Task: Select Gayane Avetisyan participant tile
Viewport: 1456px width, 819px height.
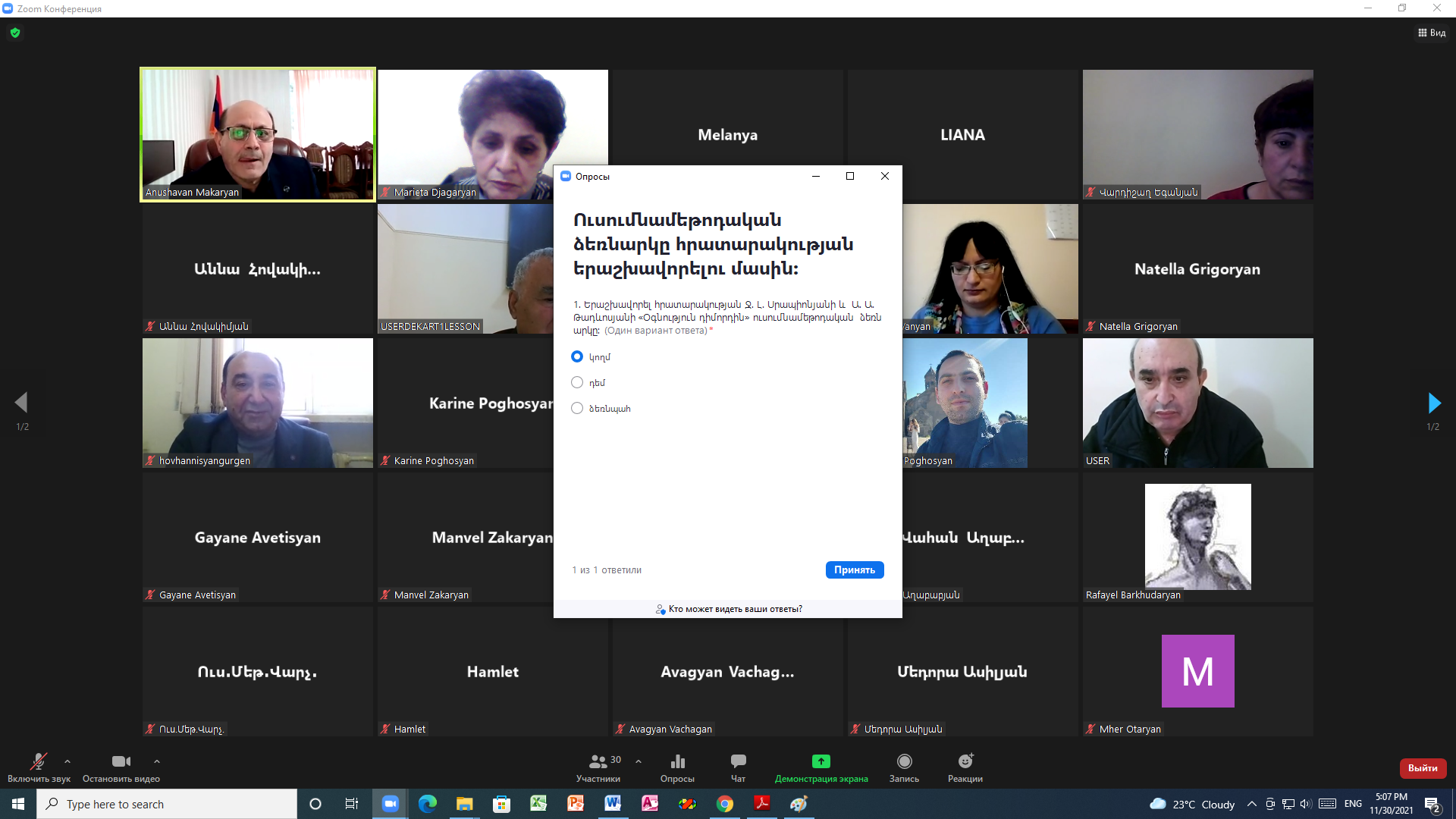Action: pyautogui.click(x=258, y=537)
